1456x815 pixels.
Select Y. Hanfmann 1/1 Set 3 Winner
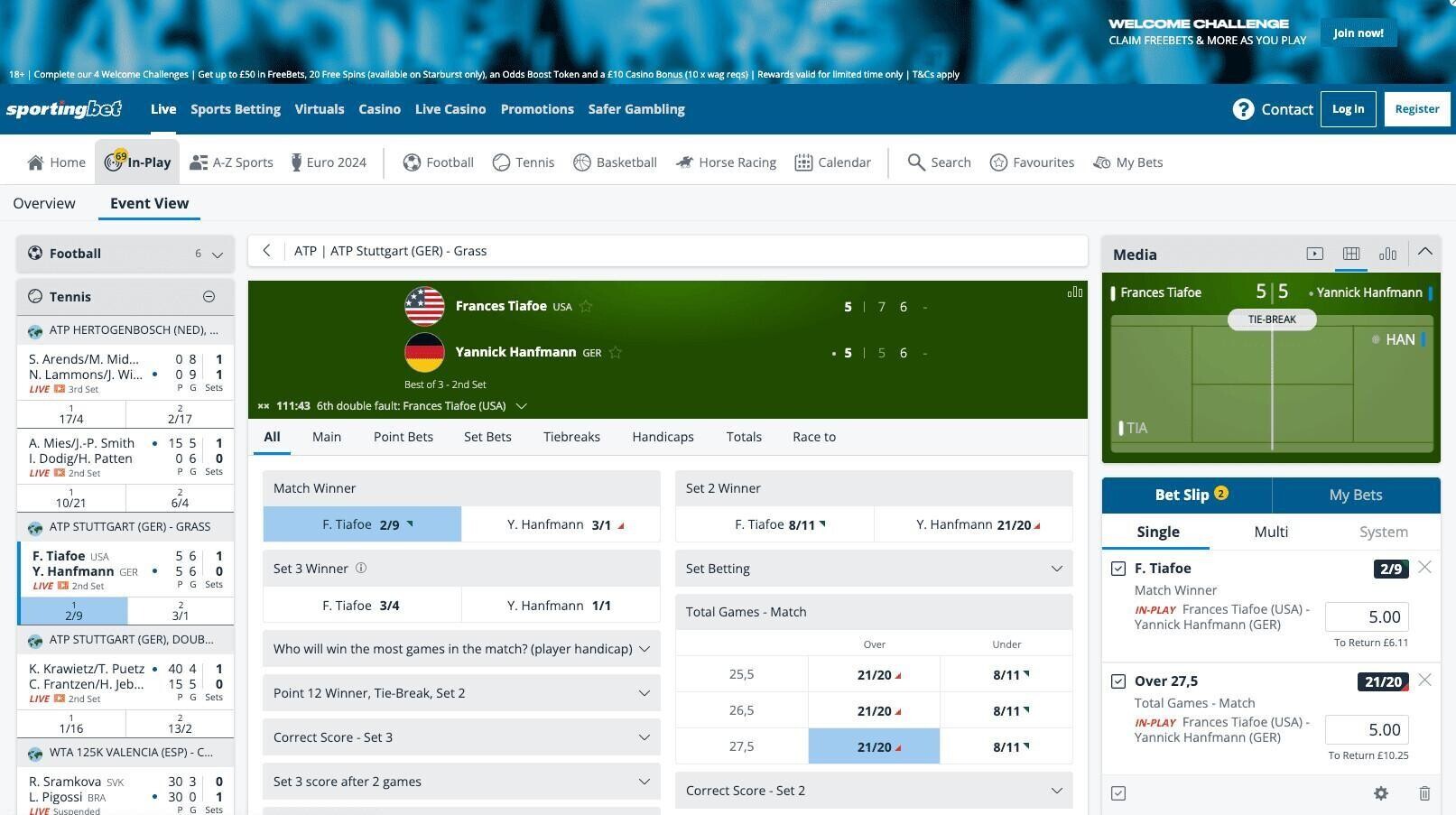(x=561, y=606)
